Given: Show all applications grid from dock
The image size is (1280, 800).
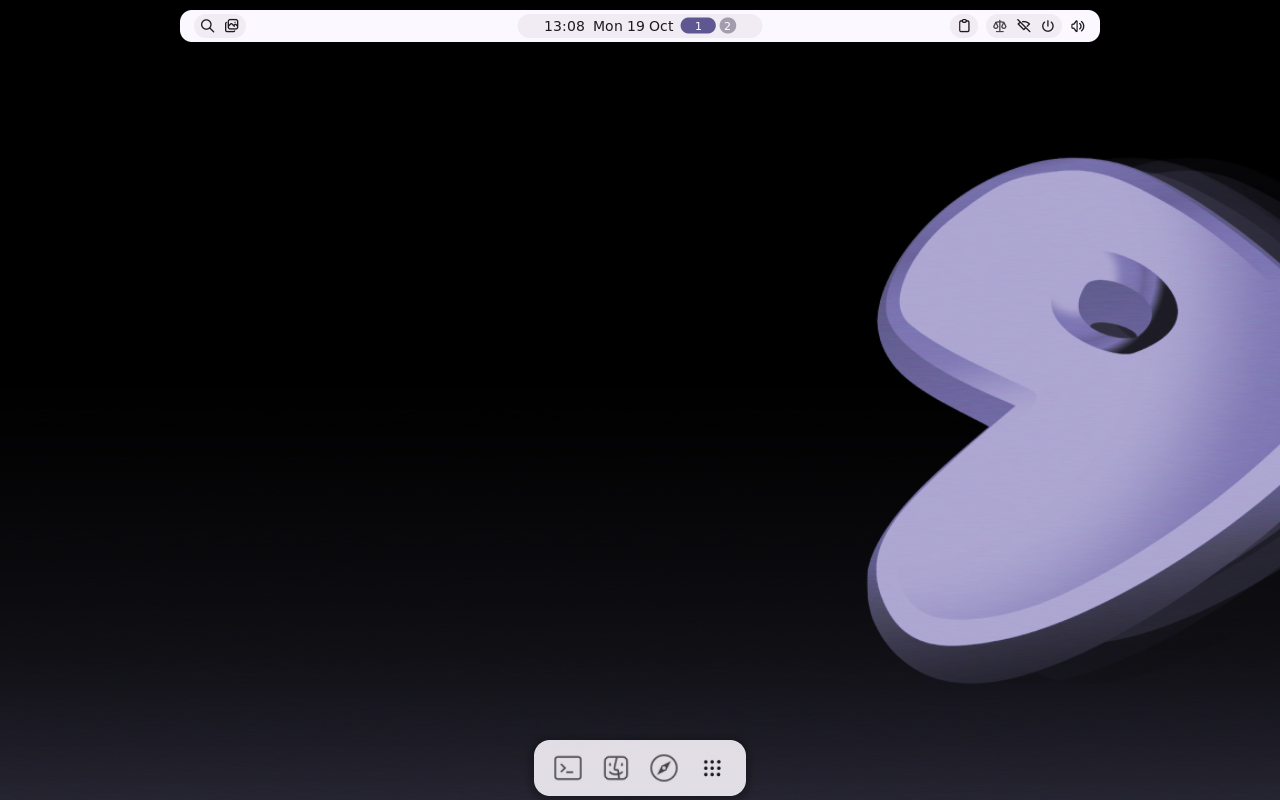Looking at the screenshot, I should coord(712,768).
